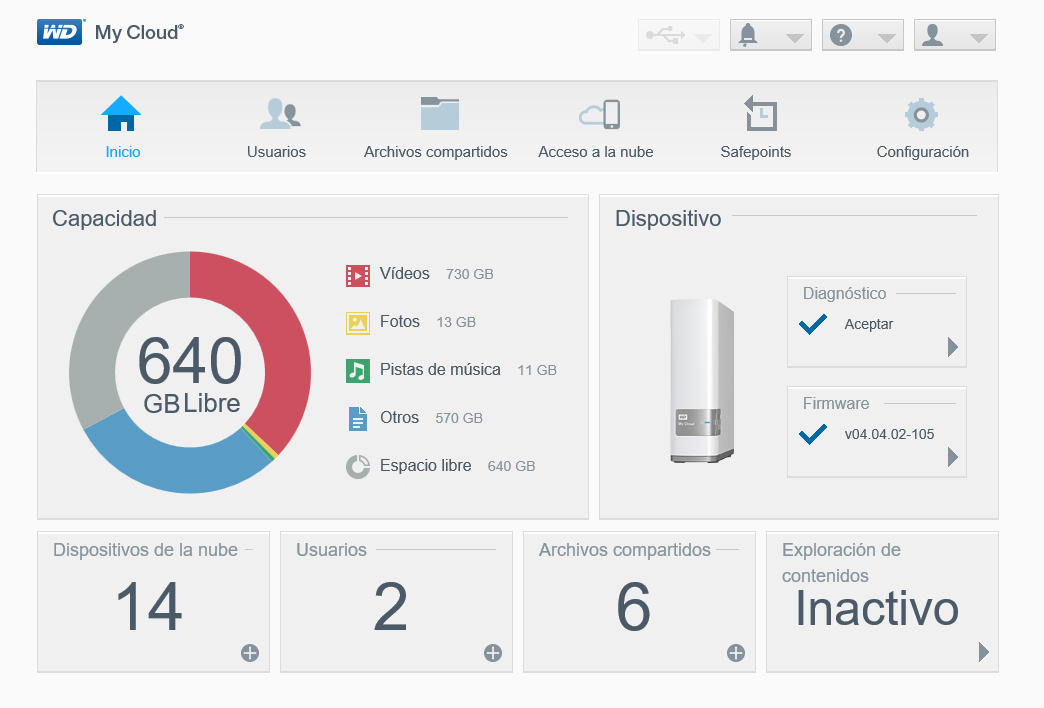Open Exploración de contenidos arrow
Viewport: 1044px width, 708px height.
coord(983,651)
